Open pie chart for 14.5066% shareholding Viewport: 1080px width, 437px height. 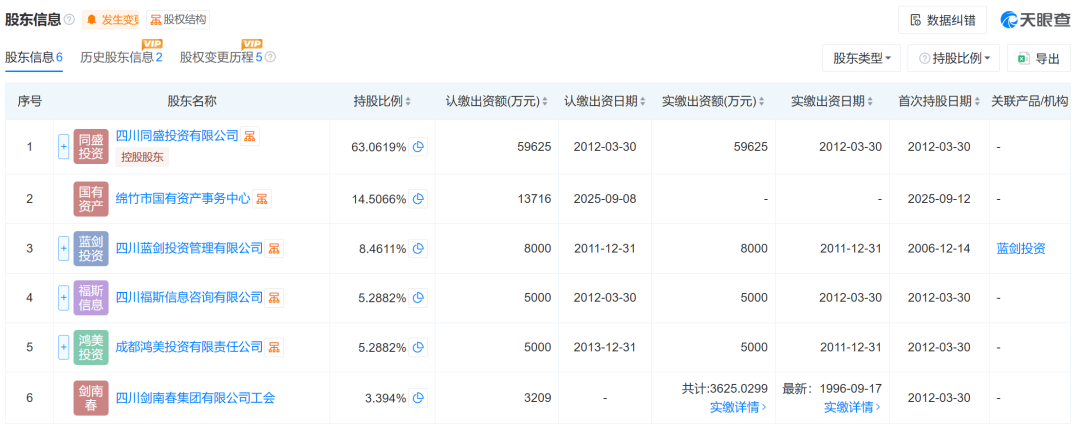418,199
